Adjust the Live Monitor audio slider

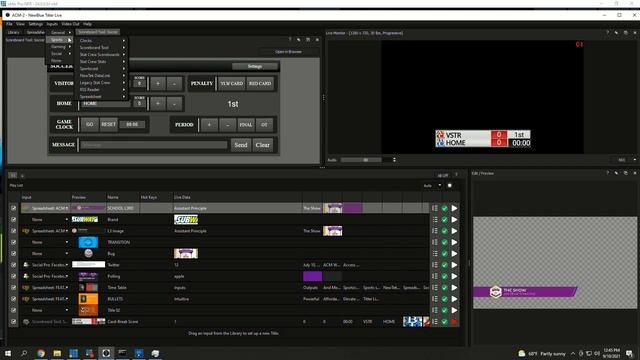(365, 160)
